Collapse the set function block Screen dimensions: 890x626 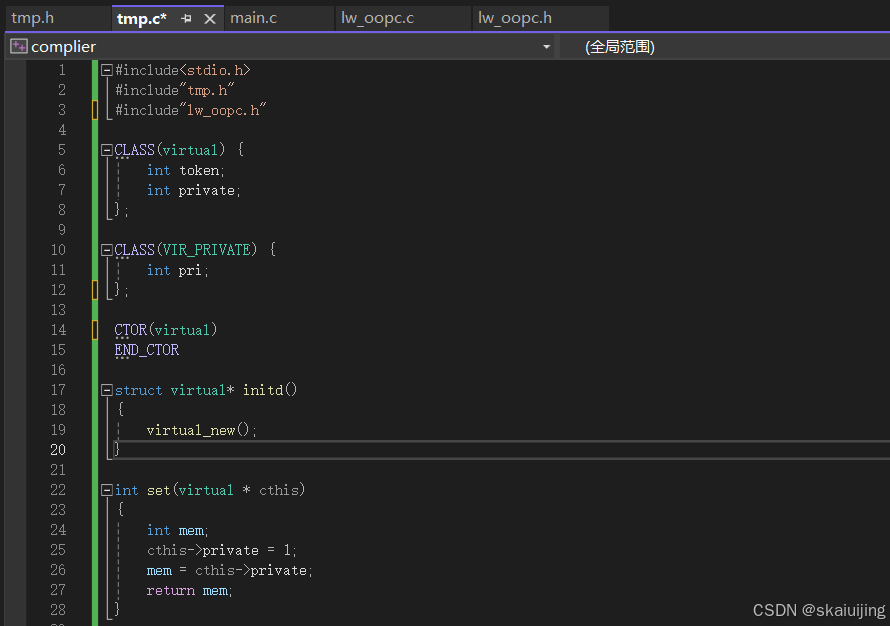(107, 490)
